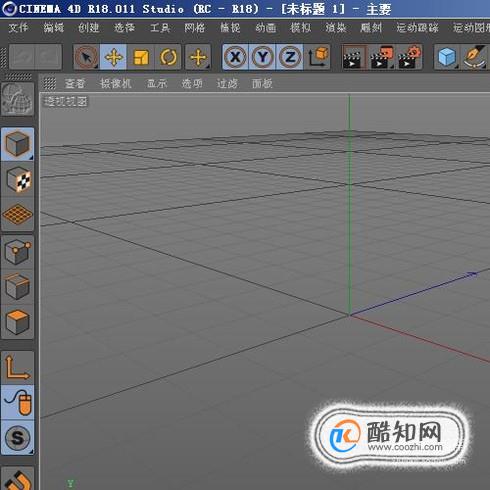Toggle the coordinate system icon
Viewport: 490px width, 490px height.
point(318,57)
